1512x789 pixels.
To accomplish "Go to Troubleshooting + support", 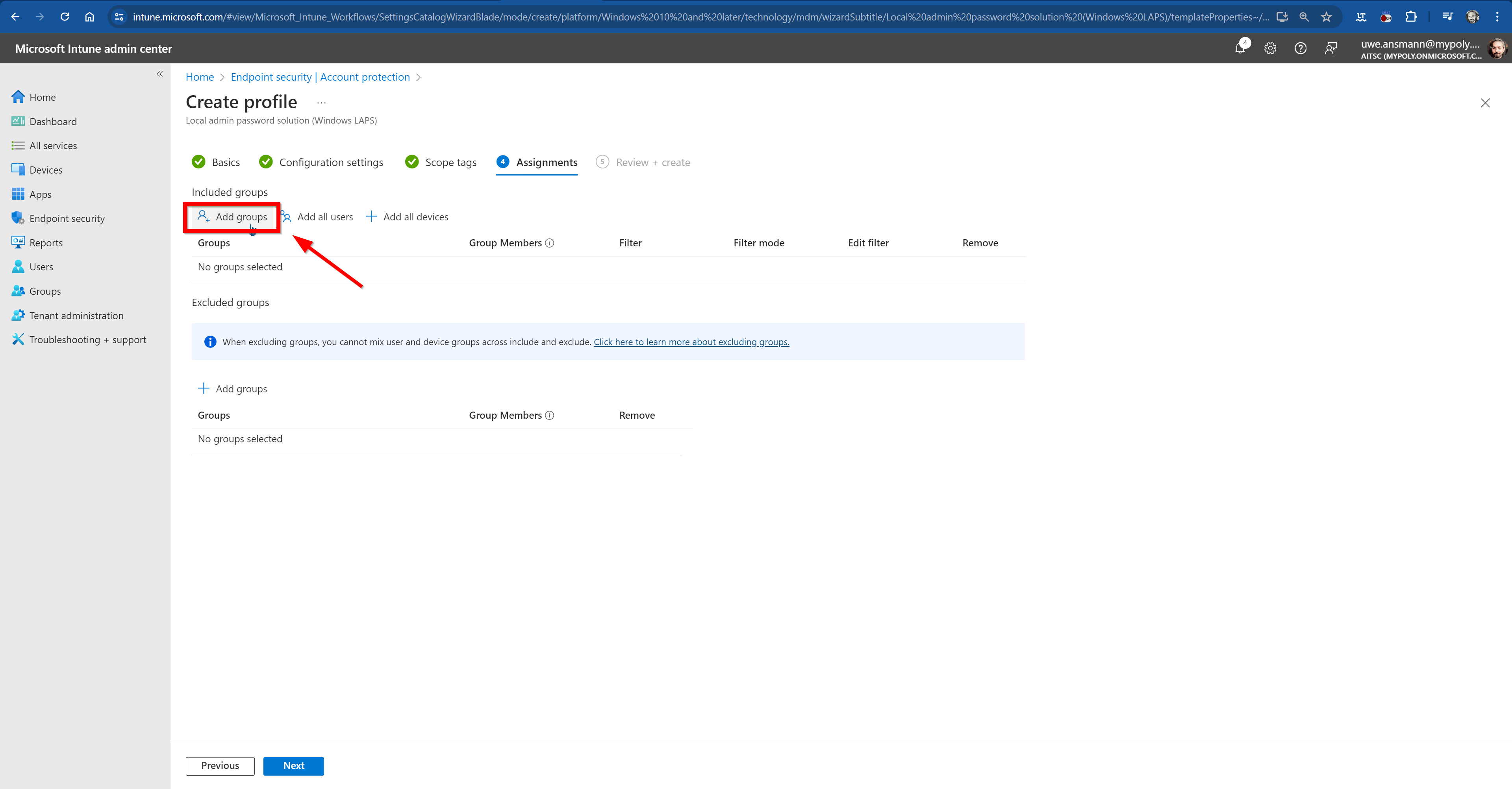I will [87, 340].
